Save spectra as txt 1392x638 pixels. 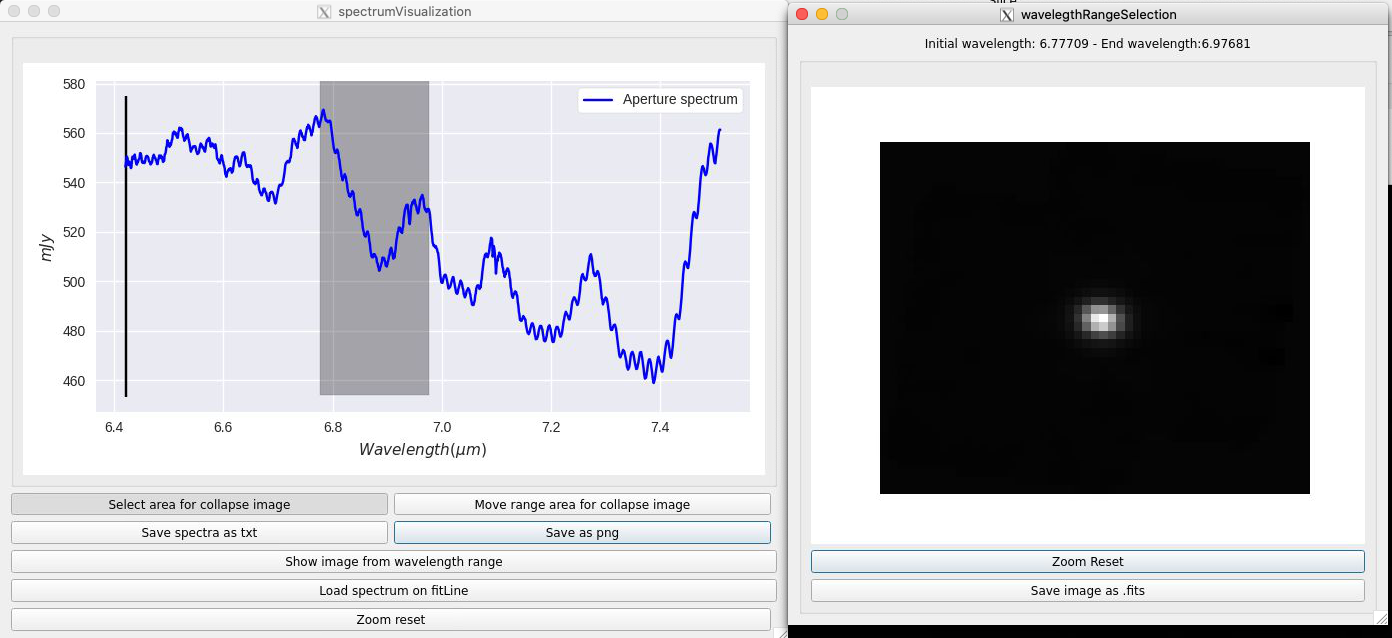(199, 532)
